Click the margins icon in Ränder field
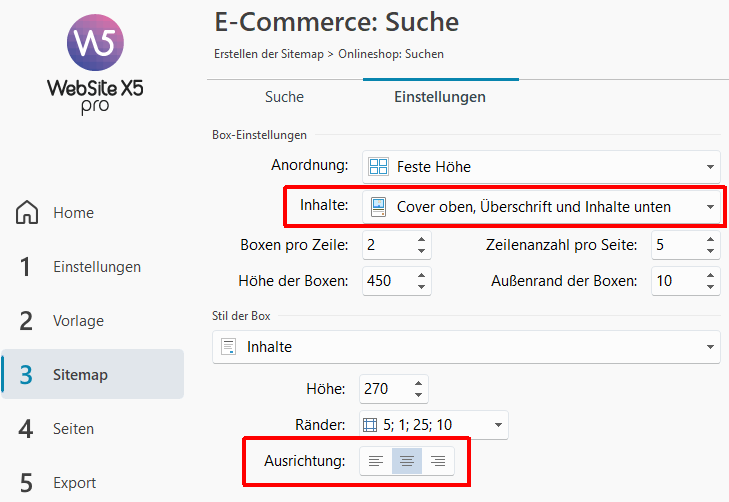 pos(371,425)
